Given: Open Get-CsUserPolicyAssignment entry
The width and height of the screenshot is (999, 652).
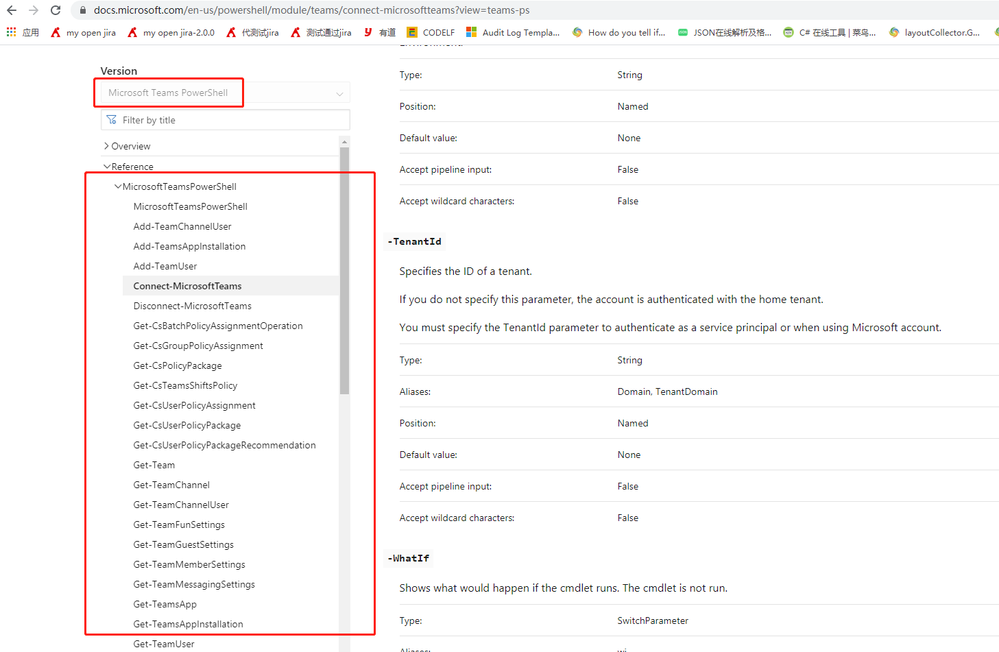Looking at the screenshot, I should 194,405.
